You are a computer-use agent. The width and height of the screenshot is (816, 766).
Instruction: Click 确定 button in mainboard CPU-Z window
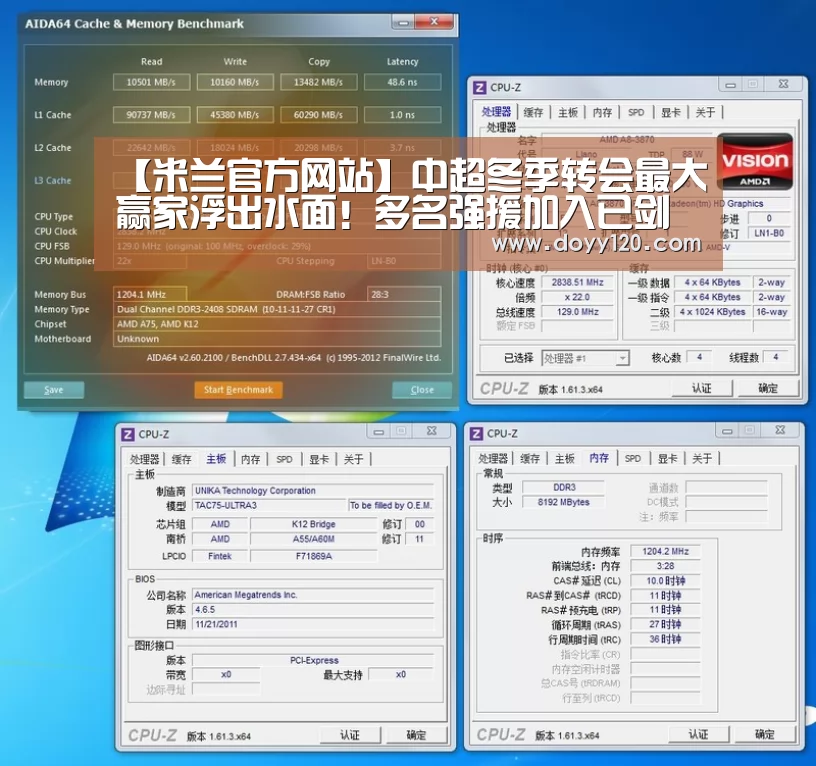coord(416,735)
